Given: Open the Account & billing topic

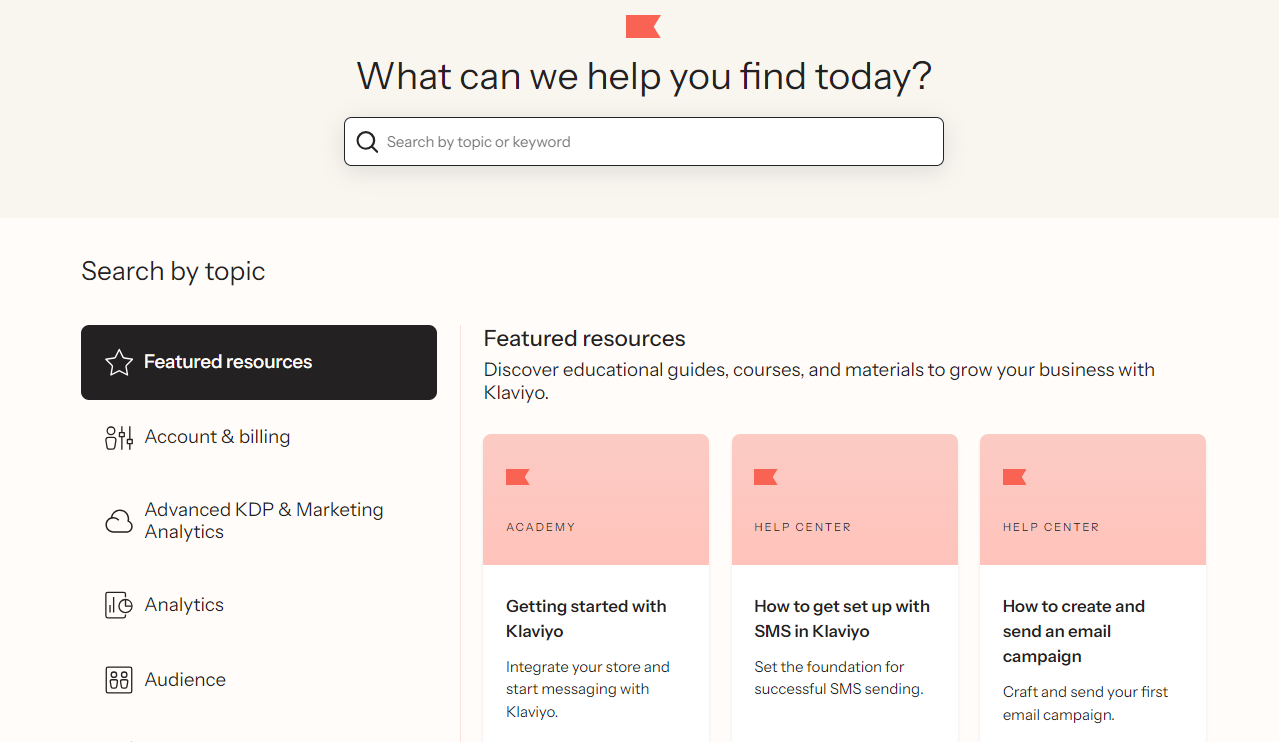Looking at the screenshot, I should click(217, 437).
